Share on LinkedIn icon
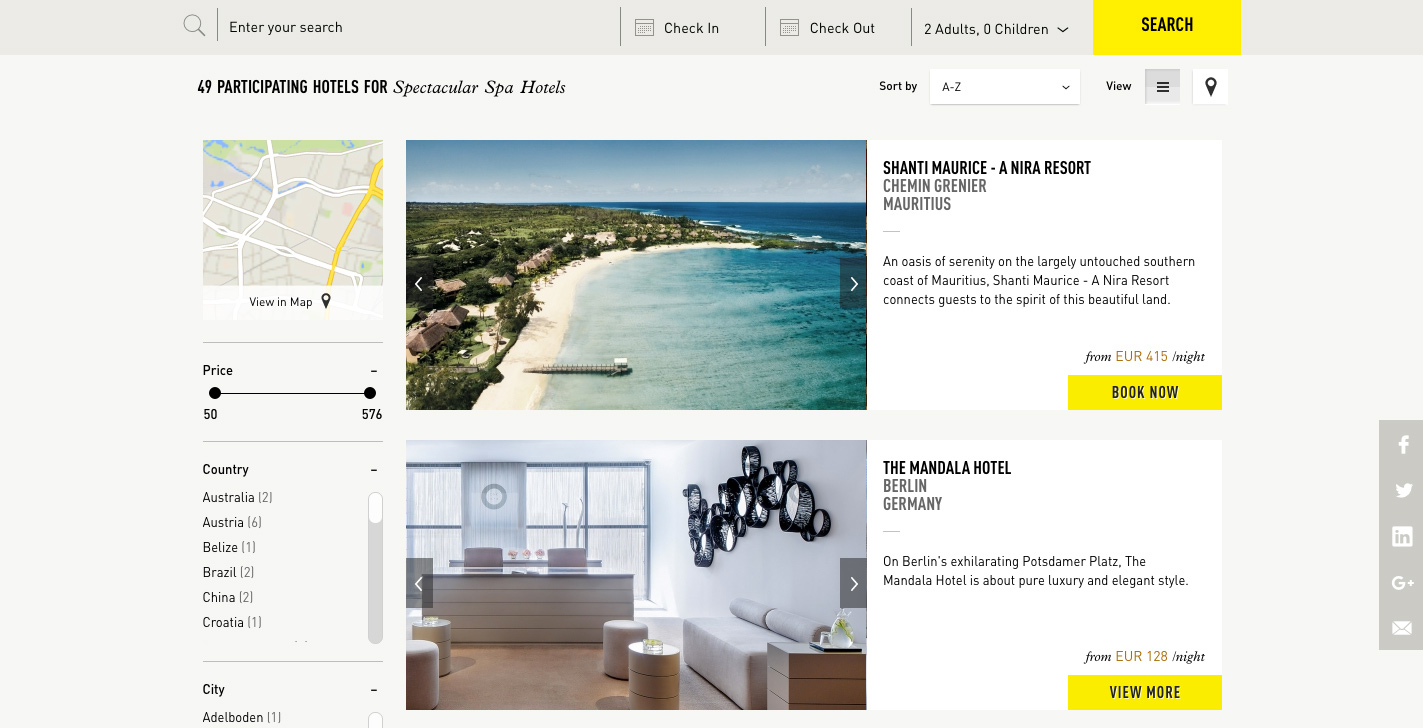The image size is (1423, 728). (x=1402, y=537)
